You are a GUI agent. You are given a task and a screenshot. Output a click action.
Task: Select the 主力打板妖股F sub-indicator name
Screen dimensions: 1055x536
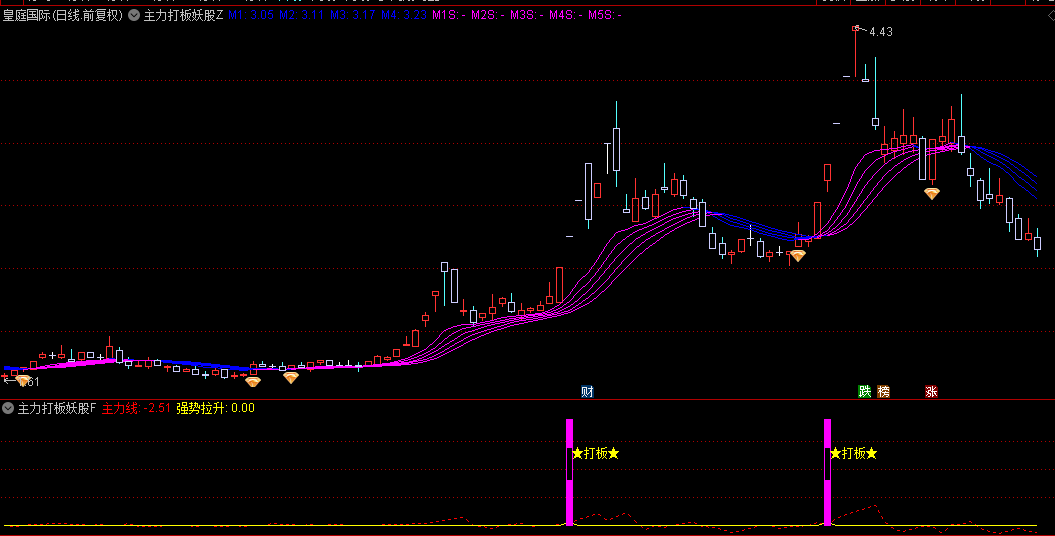point(57,408)
